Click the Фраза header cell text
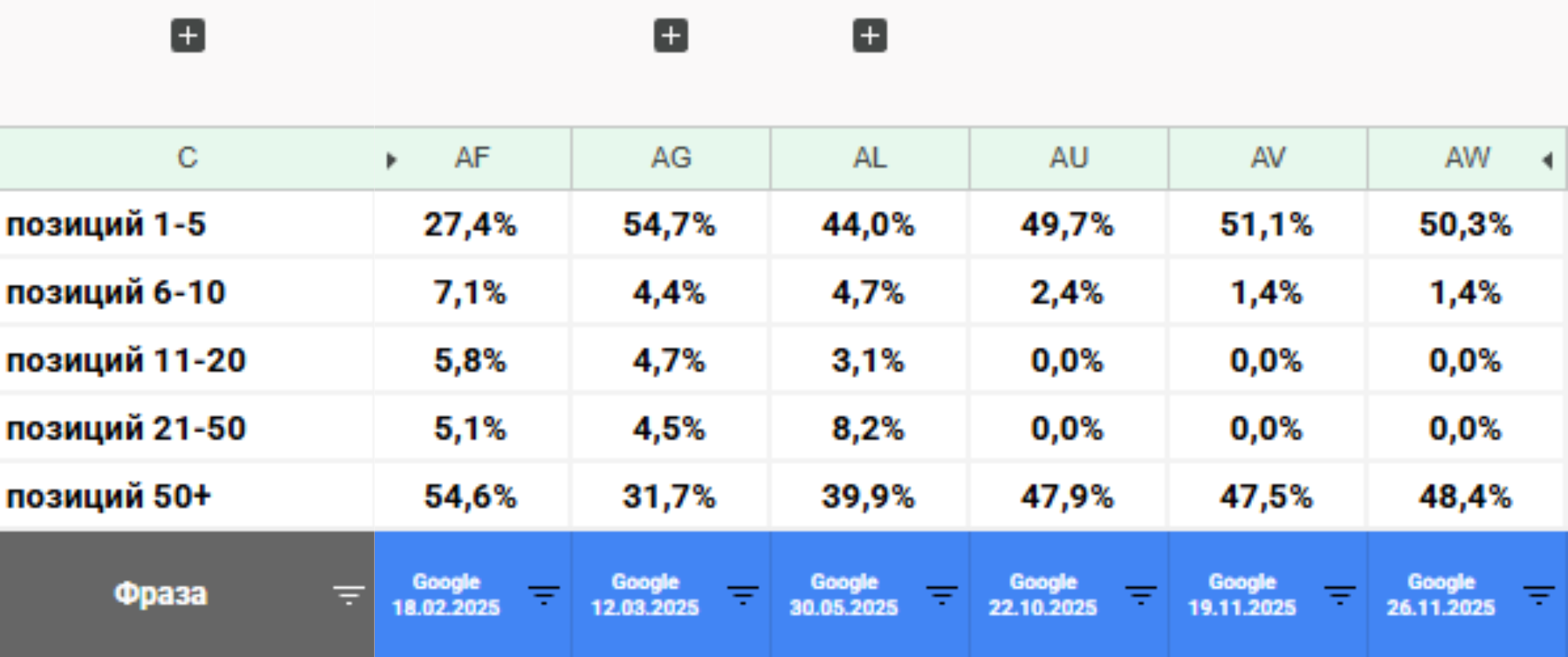The height and width of the screenshot is (657, 1568). click(161, 593)
